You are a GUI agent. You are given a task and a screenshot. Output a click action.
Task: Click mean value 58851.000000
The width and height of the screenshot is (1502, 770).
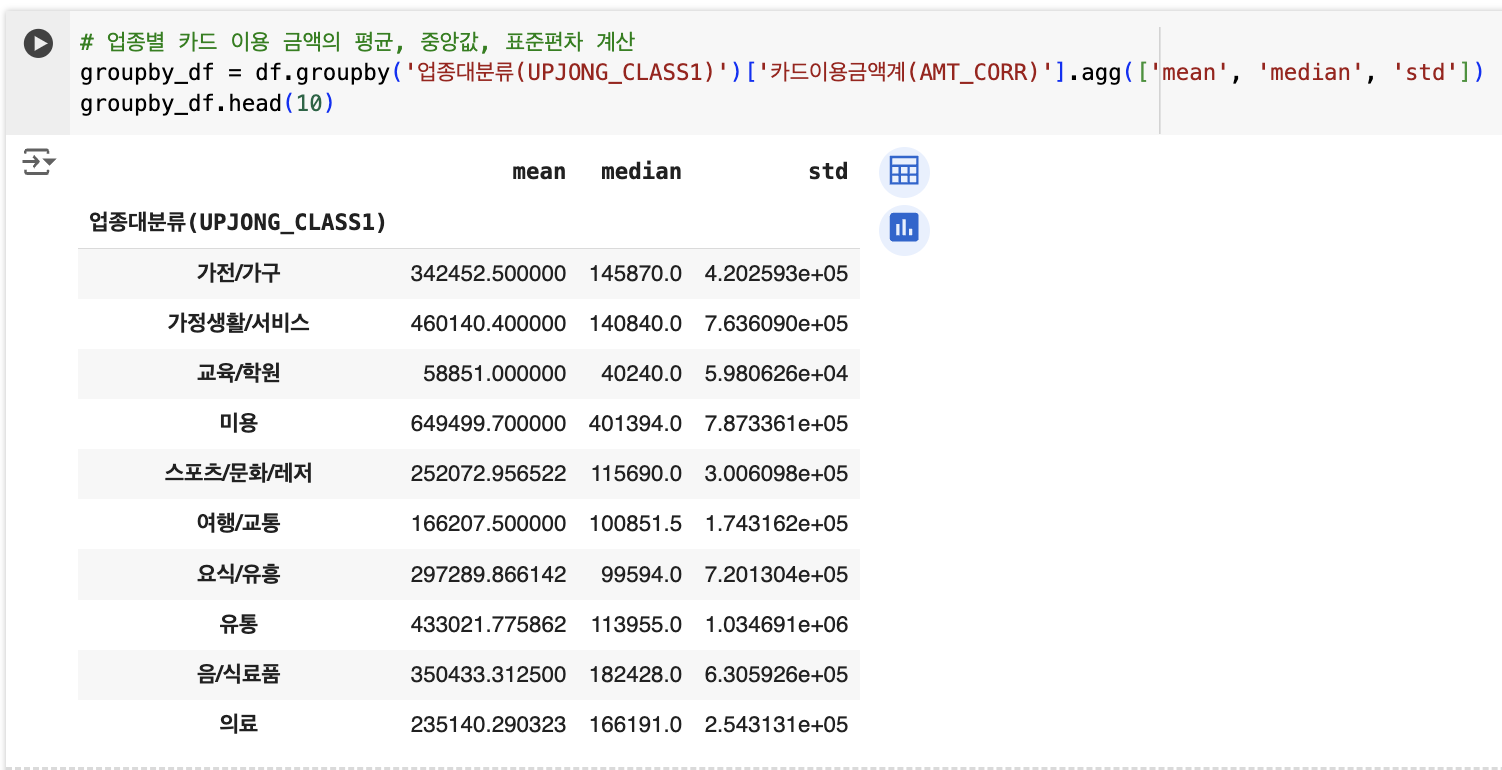[x=494, y=373]
